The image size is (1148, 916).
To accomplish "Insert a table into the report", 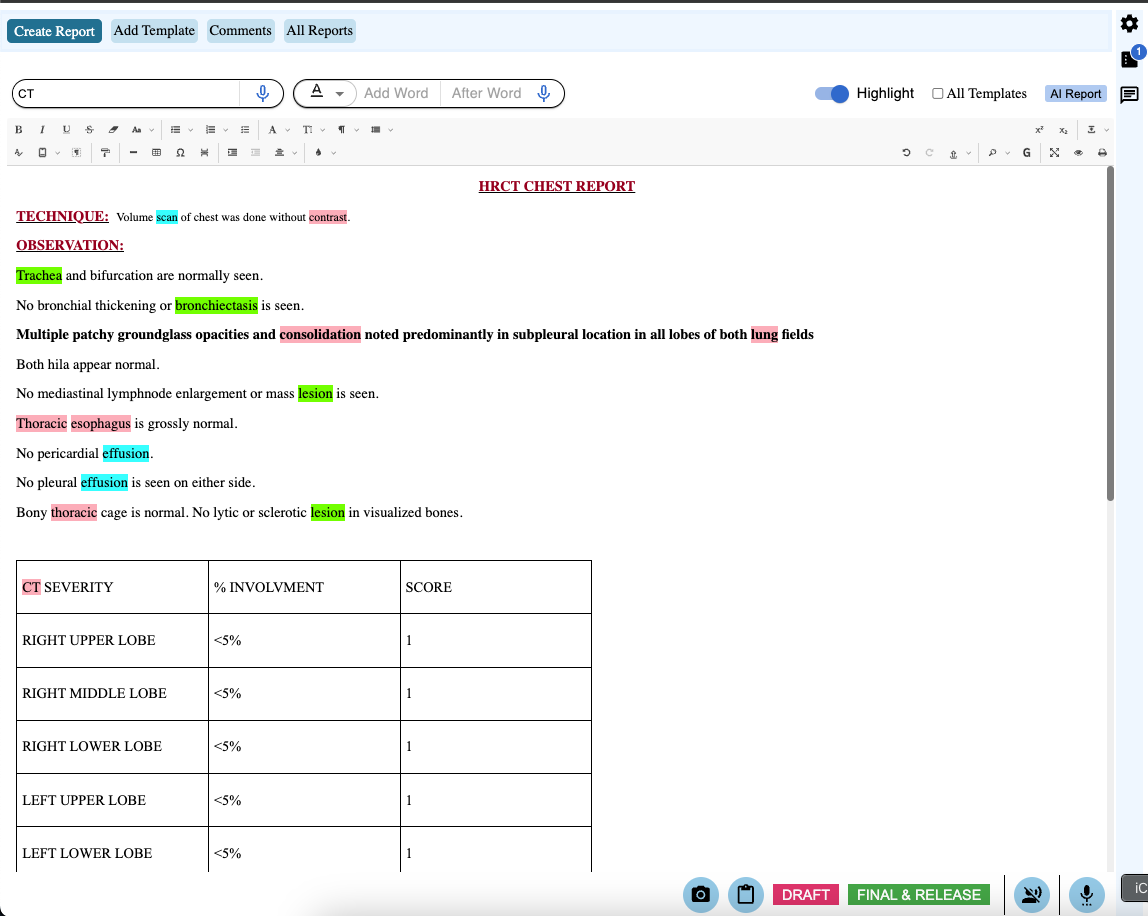I will tap(154, 152).
